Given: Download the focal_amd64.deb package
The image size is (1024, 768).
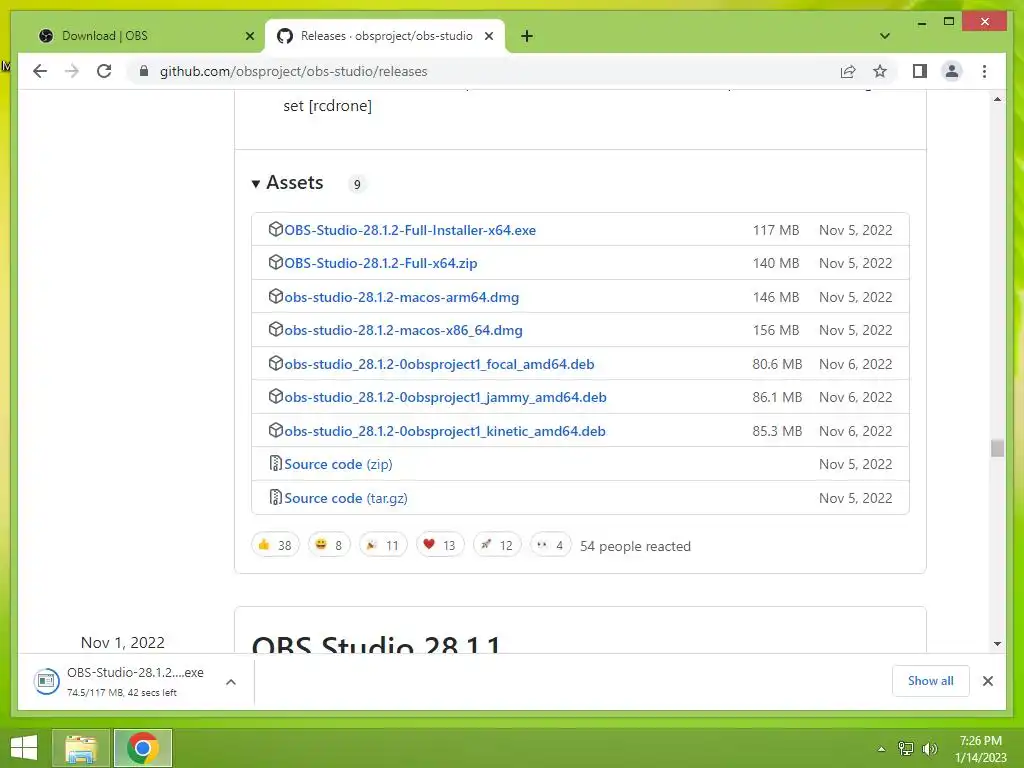Looking at the screenshot, I should pyautogui.click(x=439, y=364).
